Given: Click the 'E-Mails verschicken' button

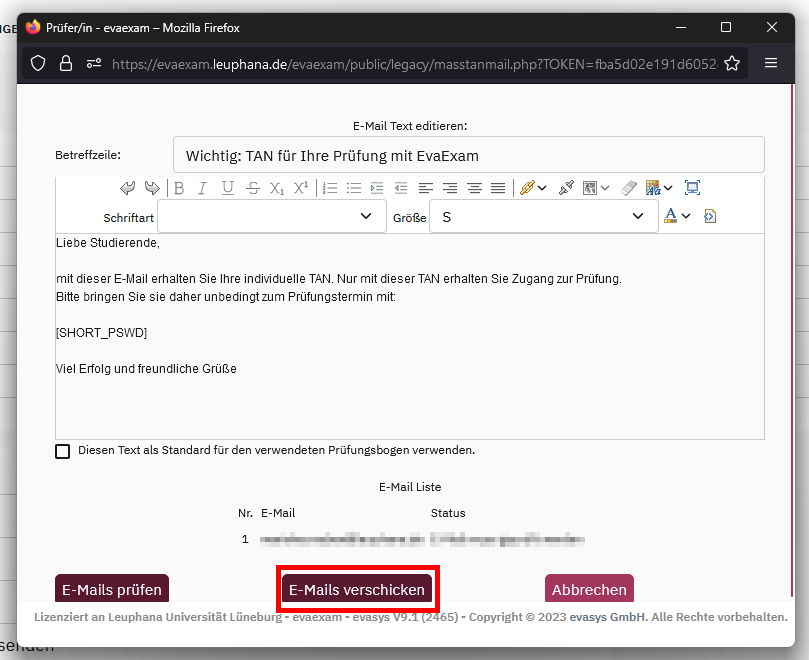Looking at the screenshot, I should tap(357, 590).
